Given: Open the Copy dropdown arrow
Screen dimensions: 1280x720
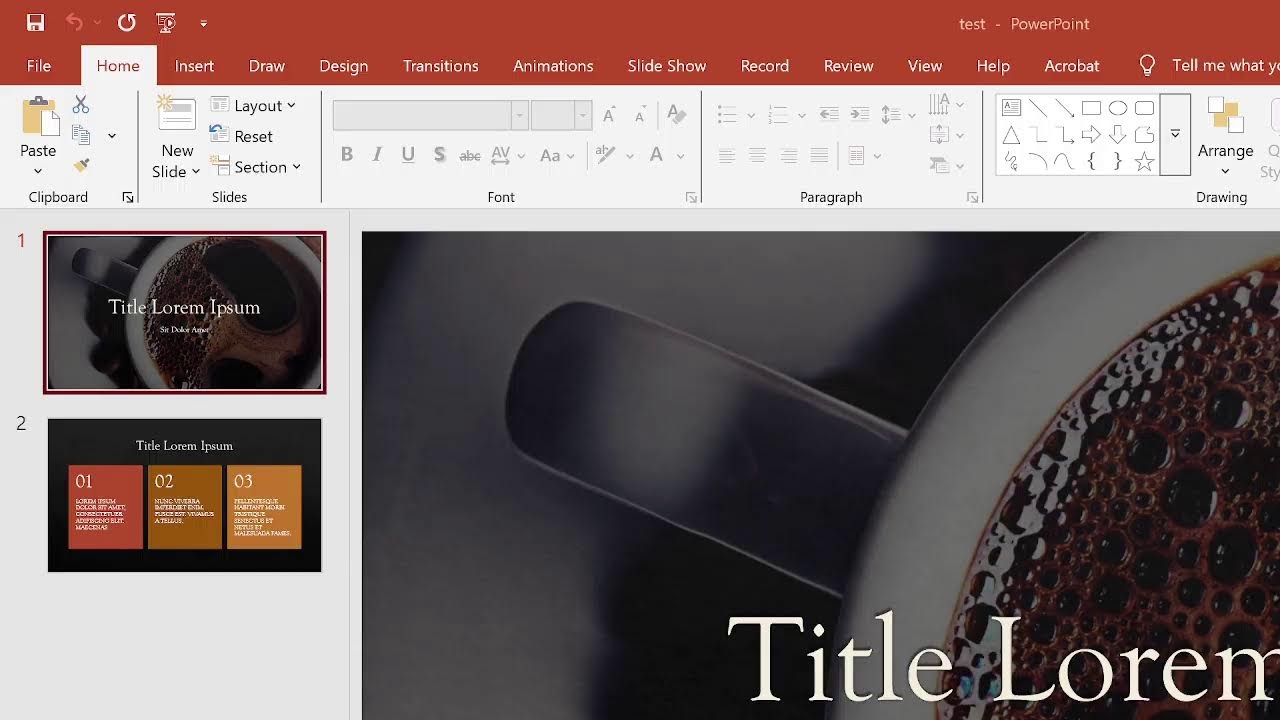Looking at the screenshot, I should [111, 136].
